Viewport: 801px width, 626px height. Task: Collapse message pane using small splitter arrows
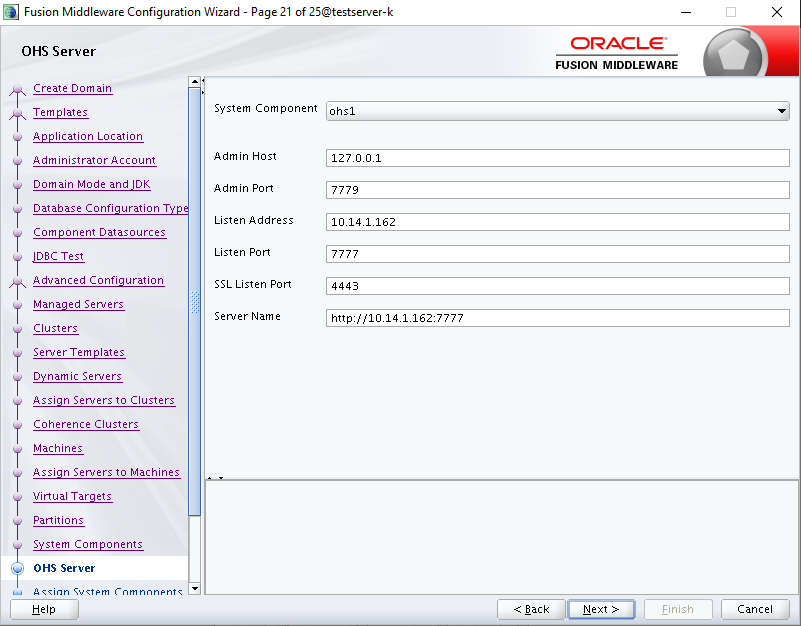(x=221, y=478)
